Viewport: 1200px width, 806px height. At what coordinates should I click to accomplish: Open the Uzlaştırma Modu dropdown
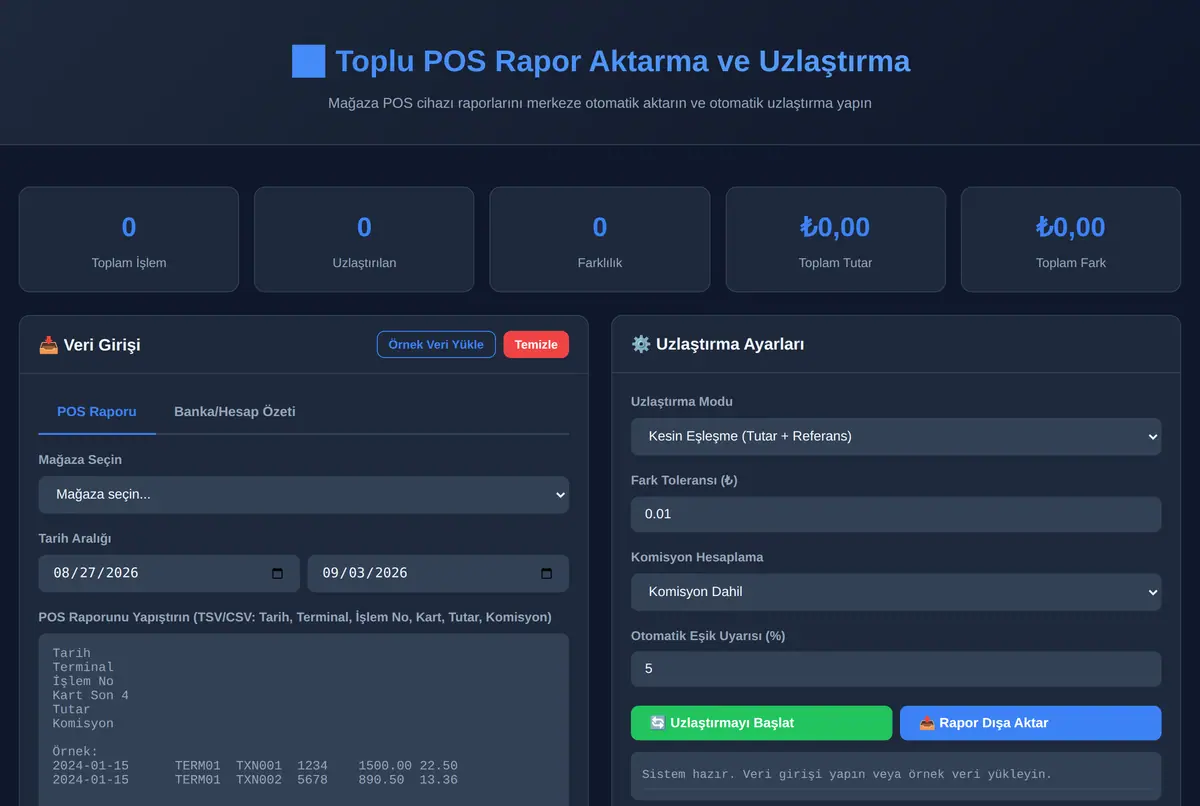pos(896,436)
